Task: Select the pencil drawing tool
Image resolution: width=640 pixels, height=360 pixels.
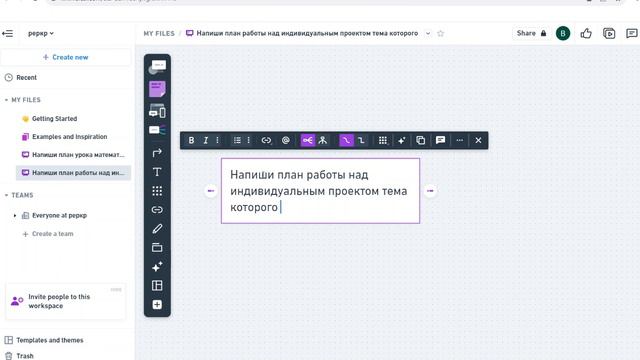Action: 157,229
